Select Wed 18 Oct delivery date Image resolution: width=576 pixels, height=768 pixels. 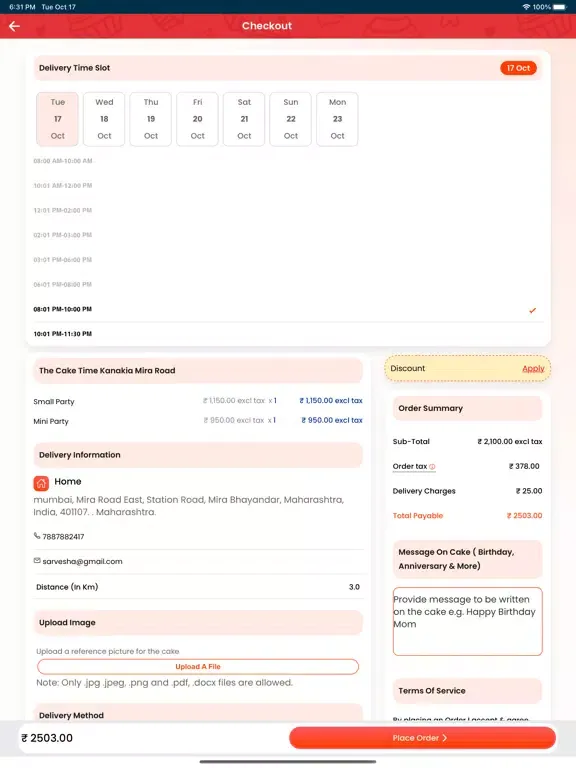pyautogui.click(x=104, y=119)
